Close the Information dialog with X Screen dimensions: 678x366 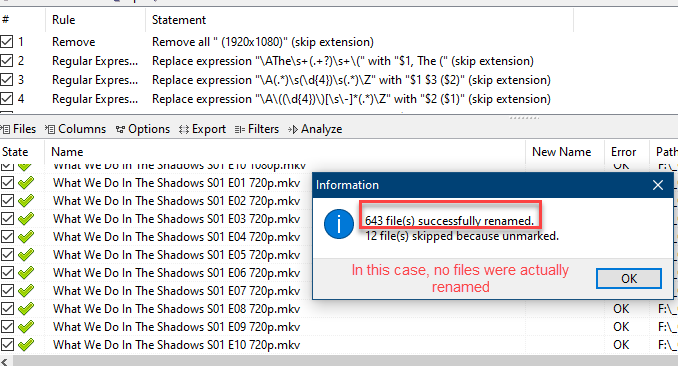pos(658,185)
